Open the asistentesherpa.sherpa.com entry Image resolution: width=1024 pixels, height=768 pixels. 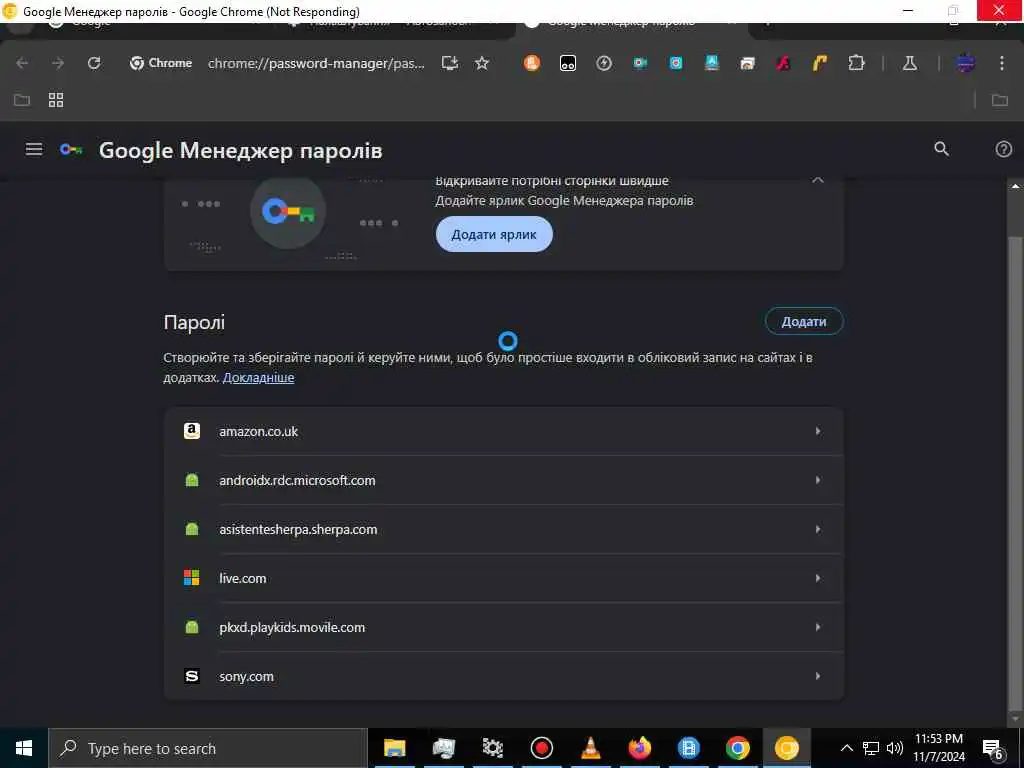(504, 529)
